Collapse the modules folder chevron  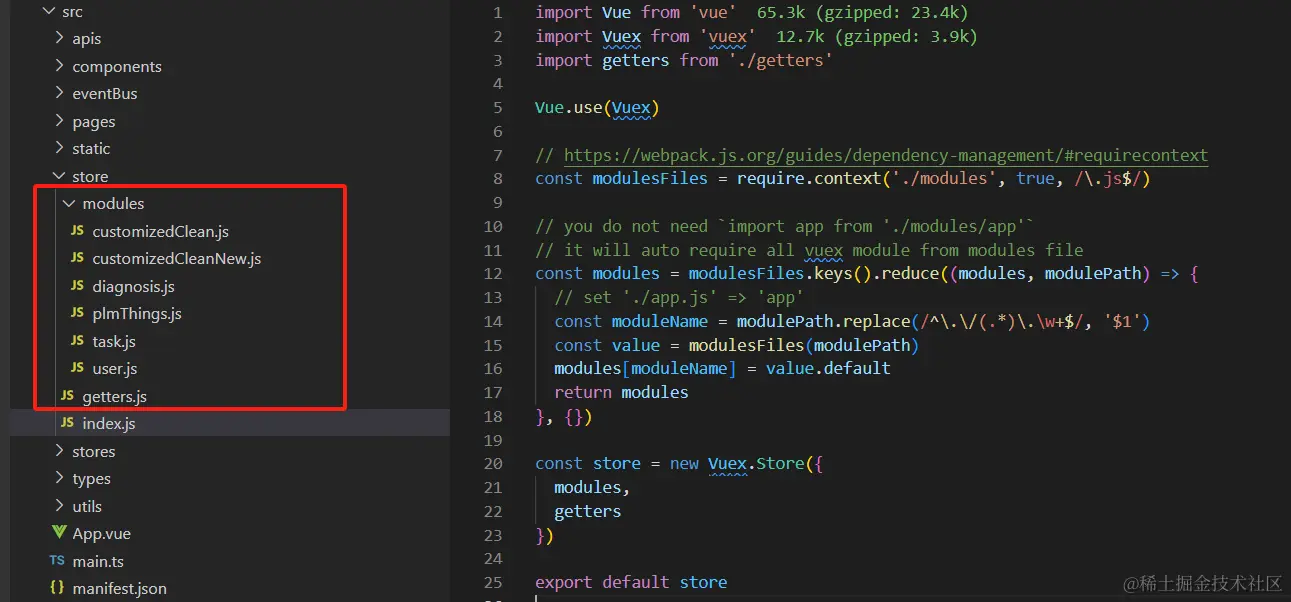pyautogui.click(x=69, y=204)
